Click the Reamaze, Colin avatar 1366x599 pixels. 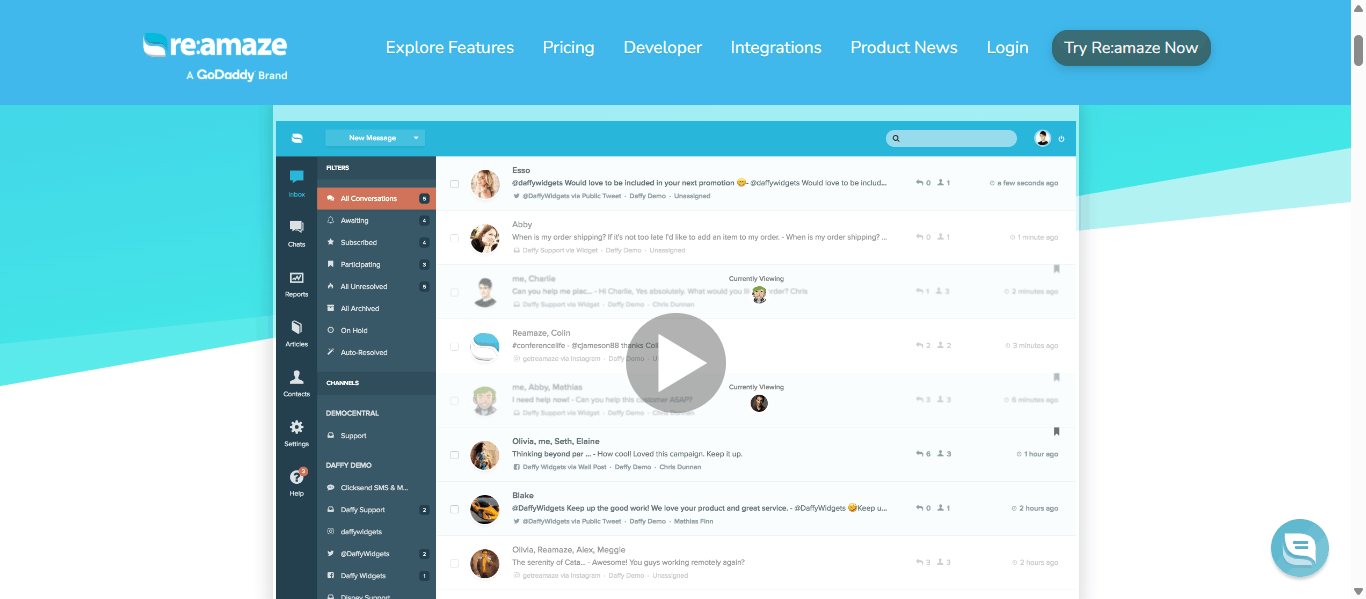tap(485, 346)
